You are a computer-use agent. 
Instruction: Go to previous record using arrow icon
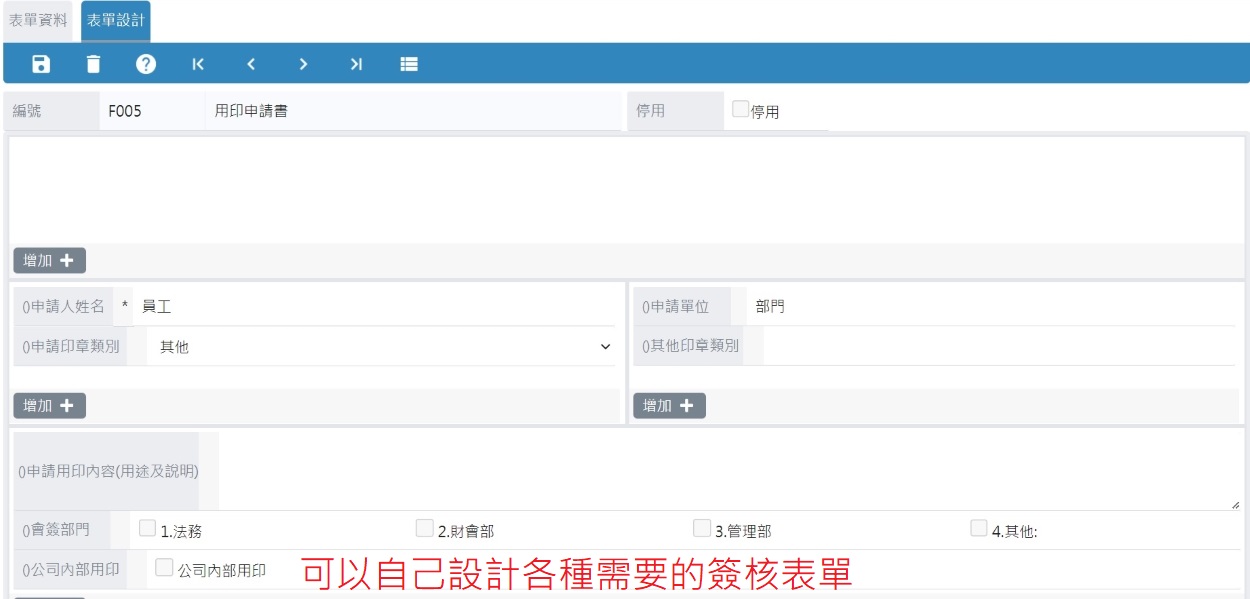251,62
